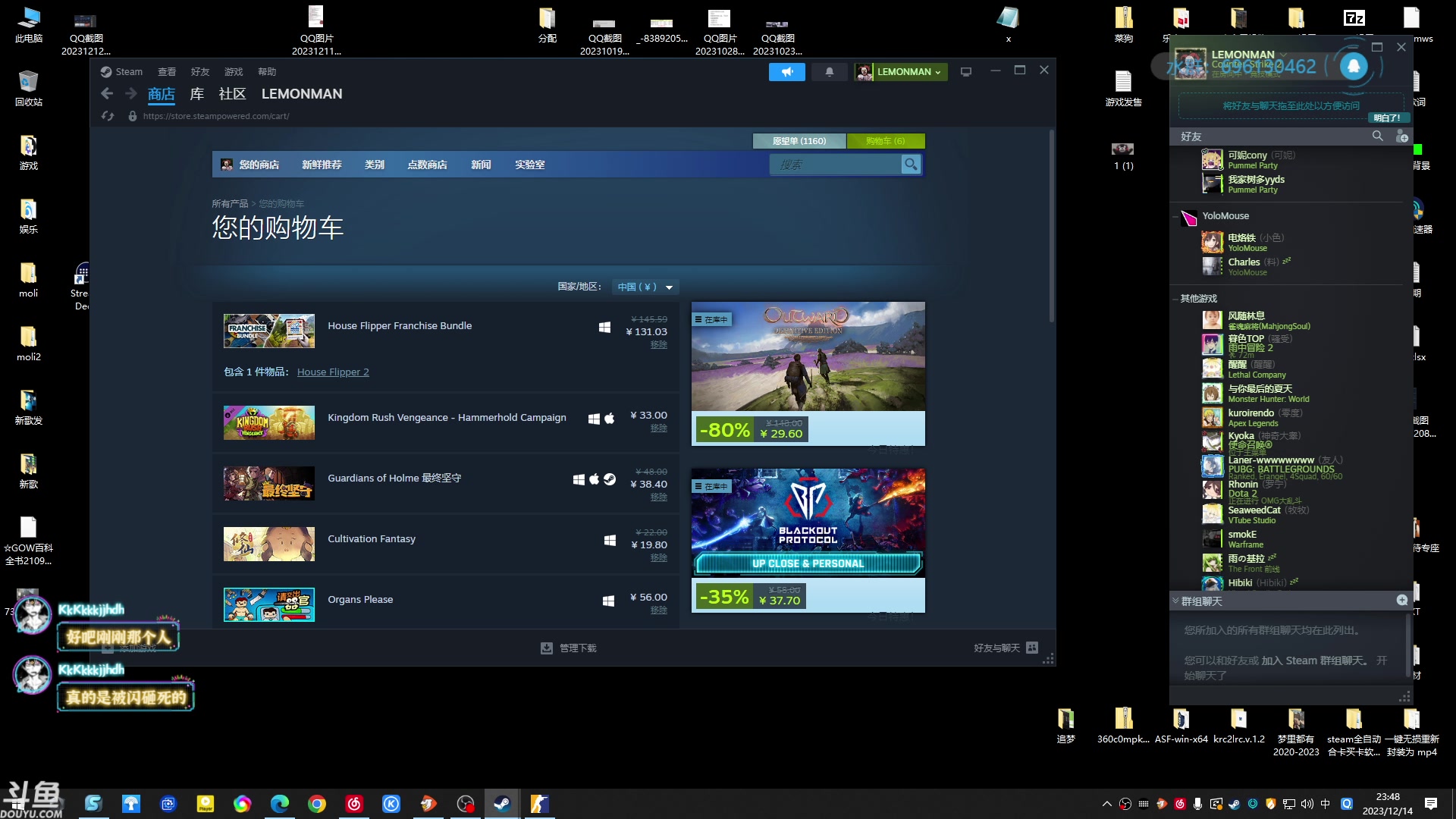Open the Steam taskbar icon
This screenshot has width=1456, height=819.
click(x=502, y=804)
